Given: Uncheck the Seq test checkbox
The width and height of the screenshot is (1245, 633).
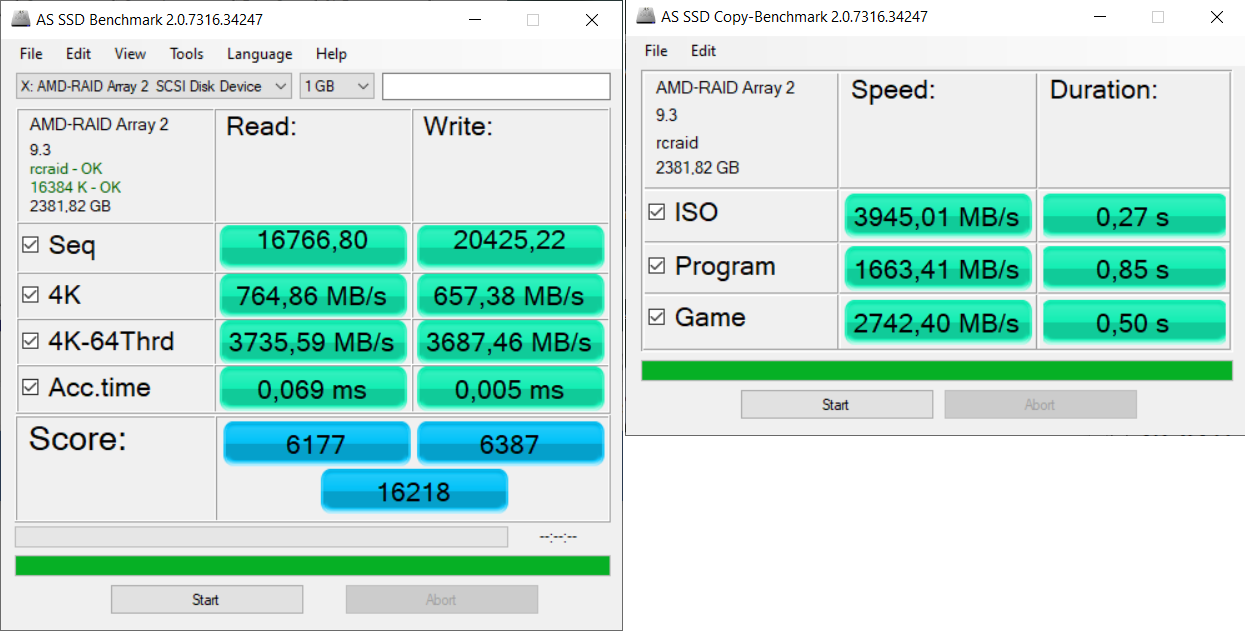Looking at the screenshot, I should (x=30, y=245).
